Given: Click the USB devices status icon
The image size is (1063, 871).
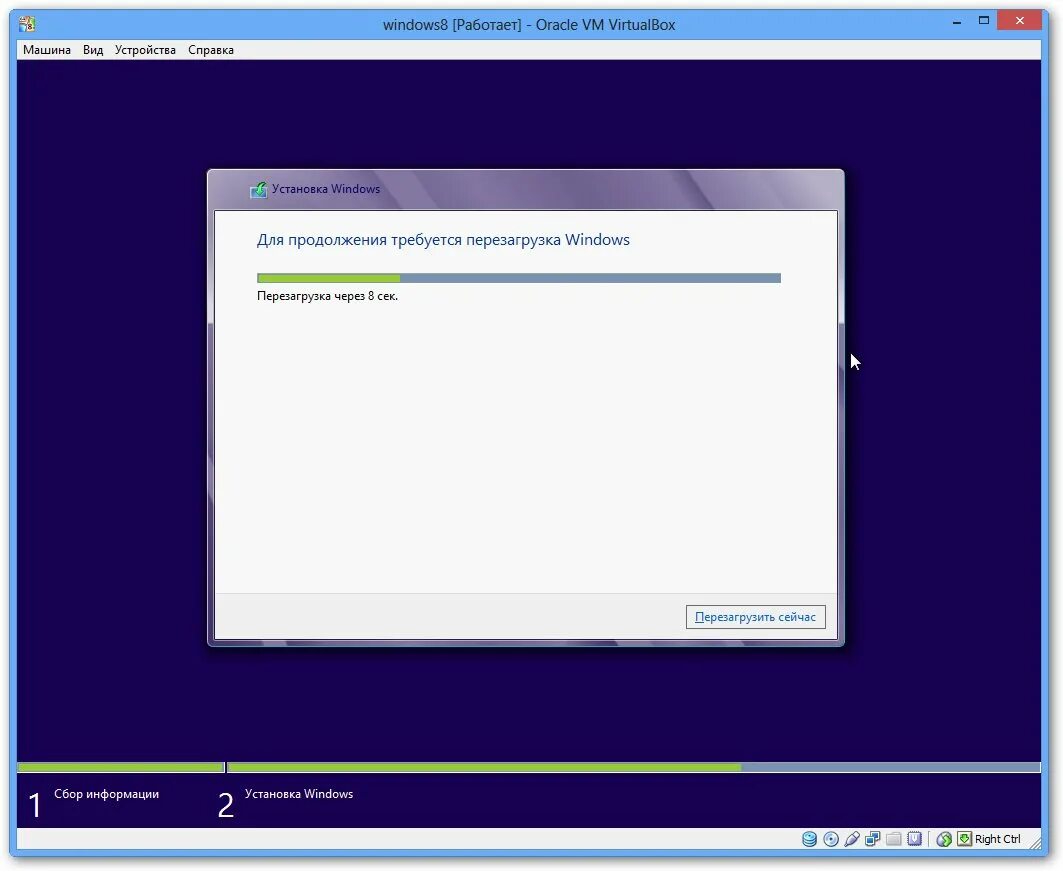Looking at the screenshot, I should point(851,839).
